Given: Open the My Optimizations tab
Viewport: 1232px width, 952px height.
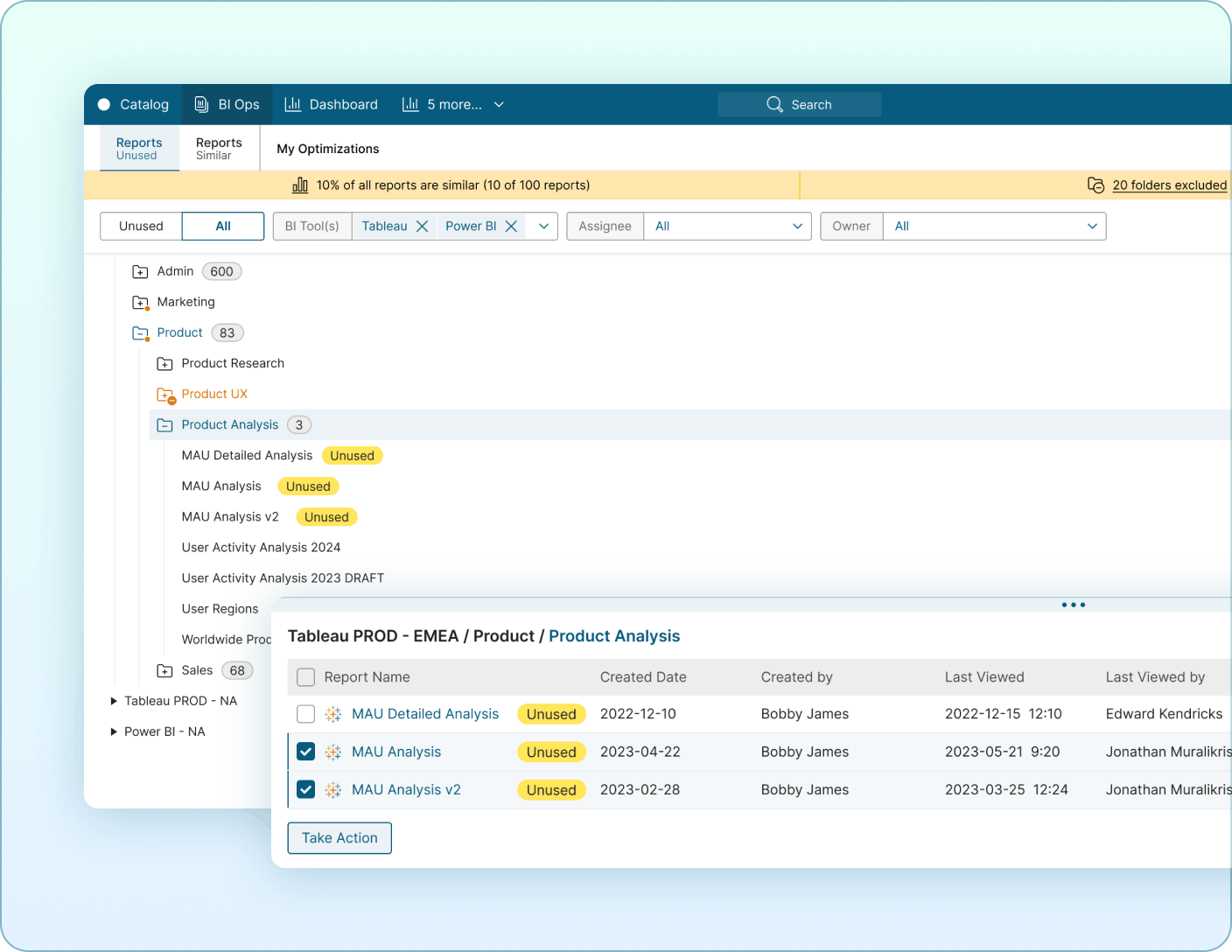Looking at the screenshot, I should (x=327, y=148).
